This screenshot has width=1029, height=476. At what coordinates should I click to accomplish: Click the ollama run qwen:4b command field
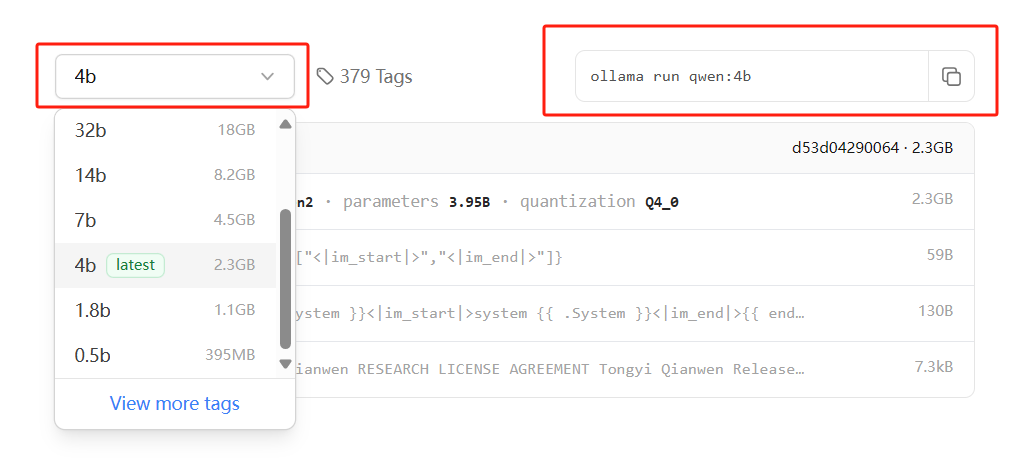point(752,76)
